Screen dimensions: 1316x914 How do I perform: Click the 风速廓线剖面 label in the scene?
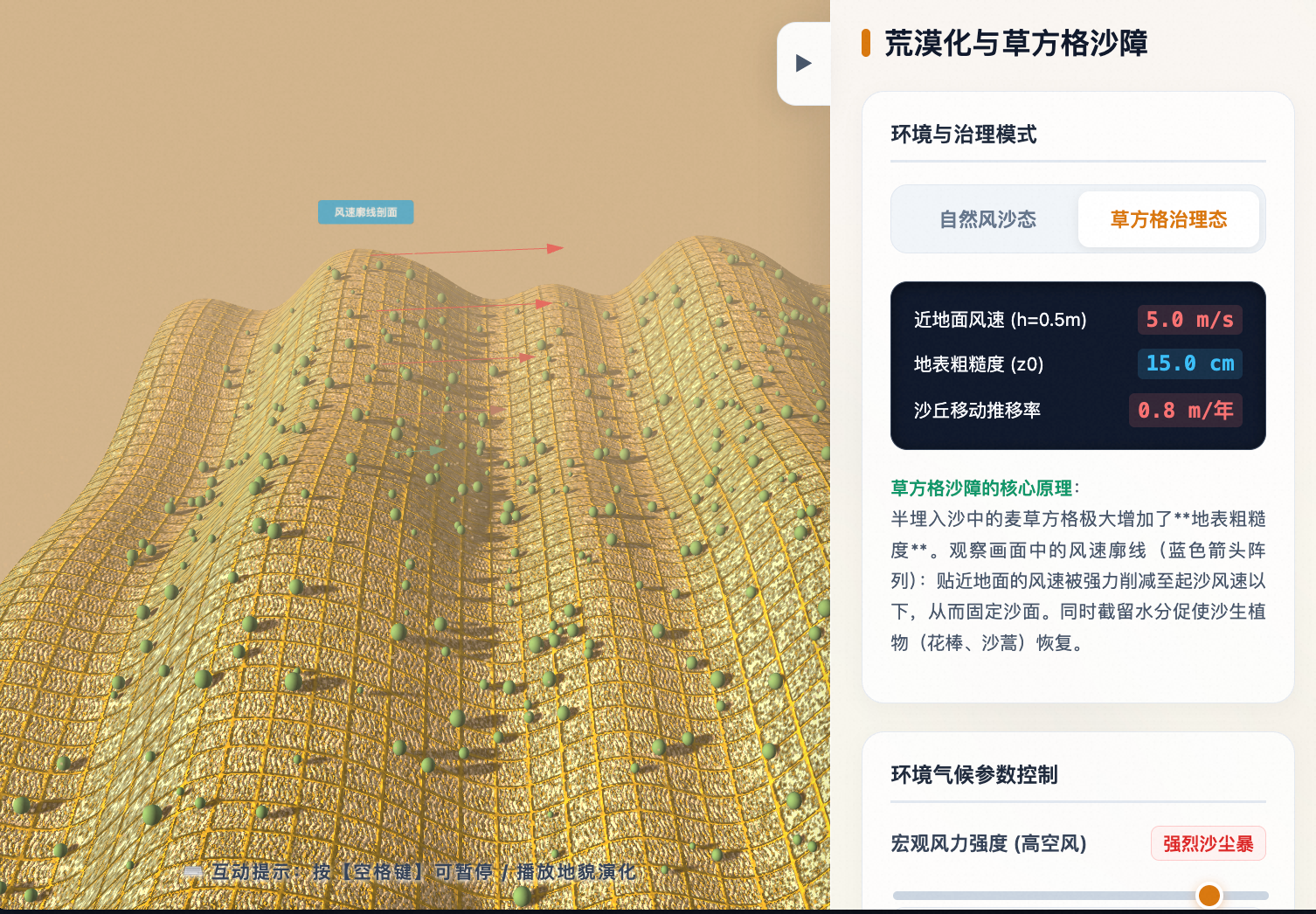pos(365,212)
